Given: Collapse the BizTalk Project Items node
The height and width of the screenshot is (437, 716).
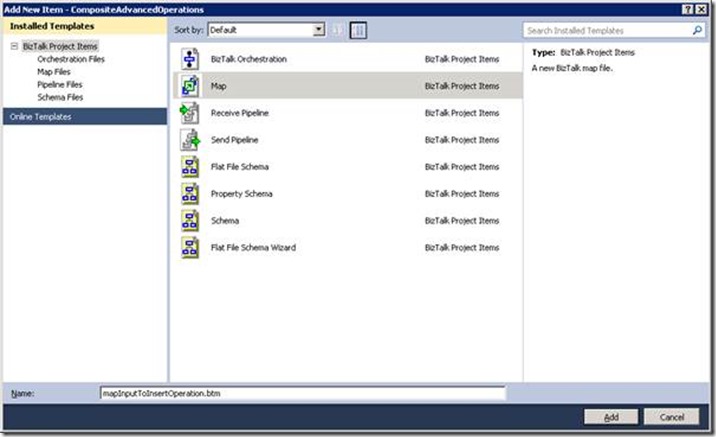Looking at the screenshot, I should point(14,46).
